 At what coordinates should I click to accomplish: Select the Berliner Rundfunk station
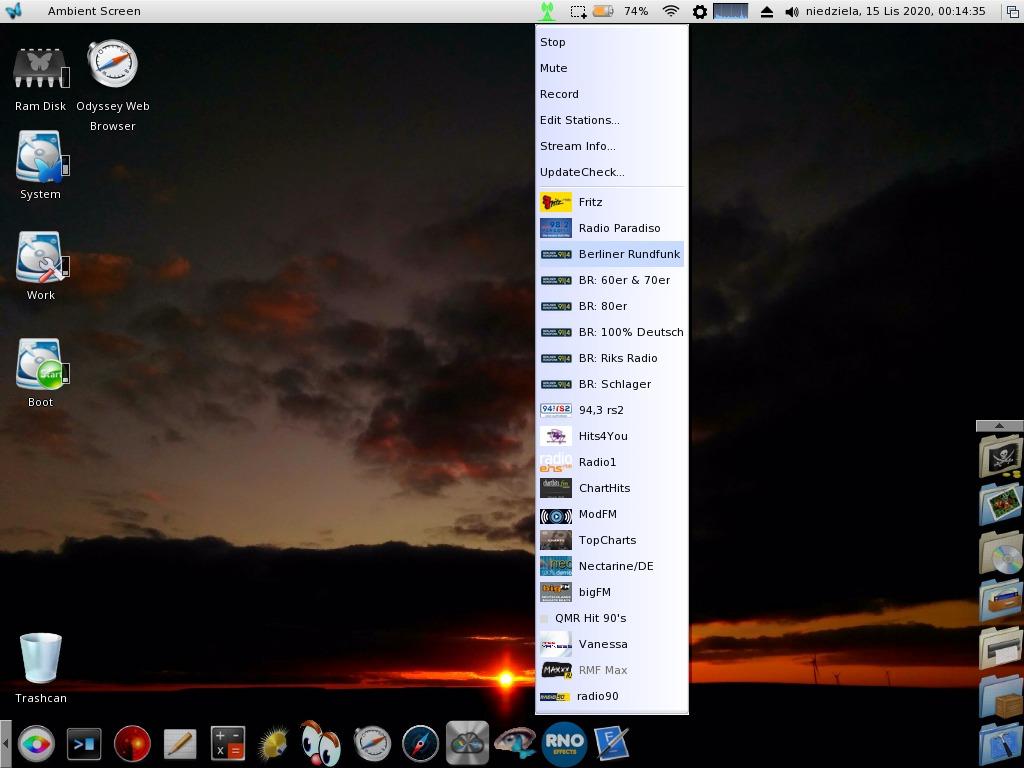[x=611, y=254]
